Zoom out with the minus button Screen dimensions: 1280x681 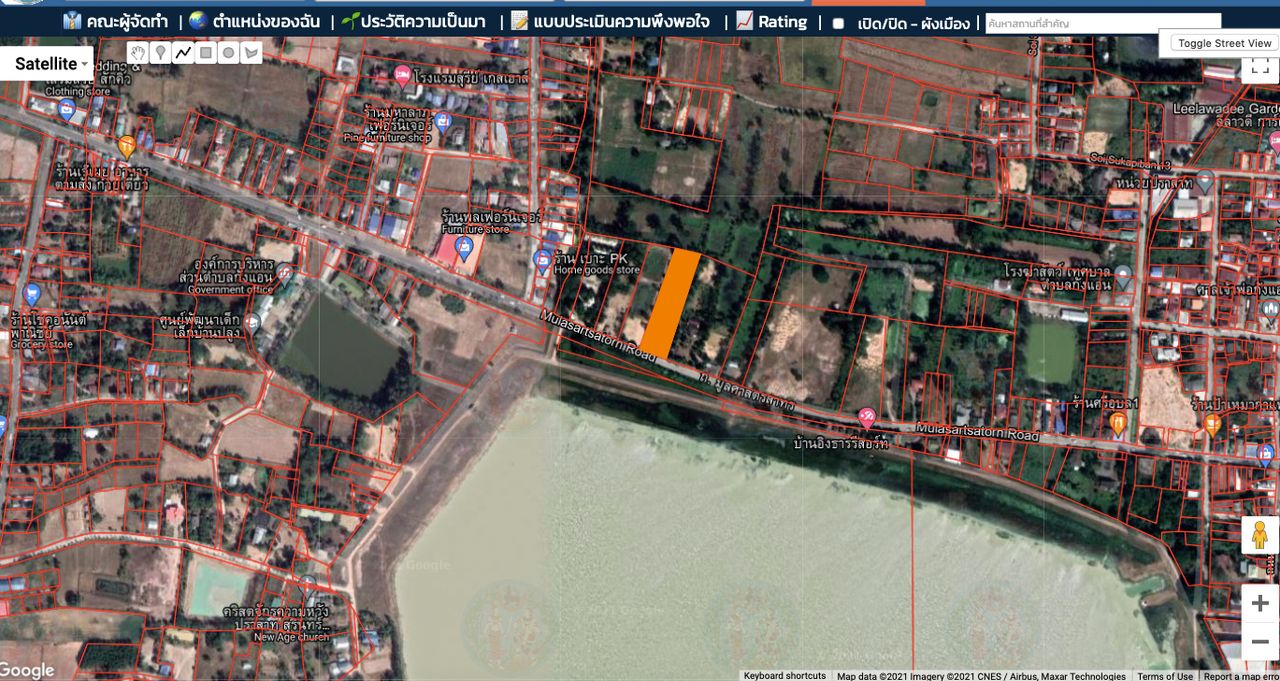pyautogui.click(x=1259, y=641)
